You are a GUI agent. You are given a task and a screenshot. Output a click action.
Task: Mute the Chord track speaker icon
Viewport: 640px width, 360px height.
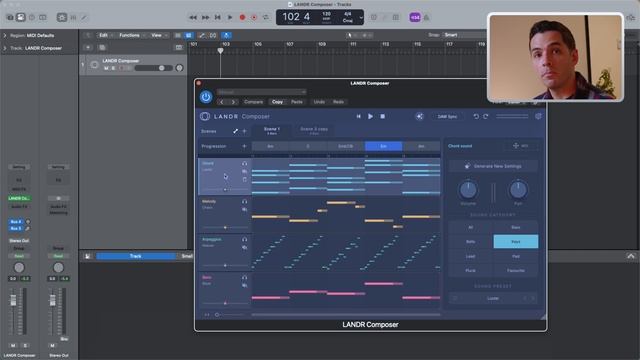(x=244, y=171)
